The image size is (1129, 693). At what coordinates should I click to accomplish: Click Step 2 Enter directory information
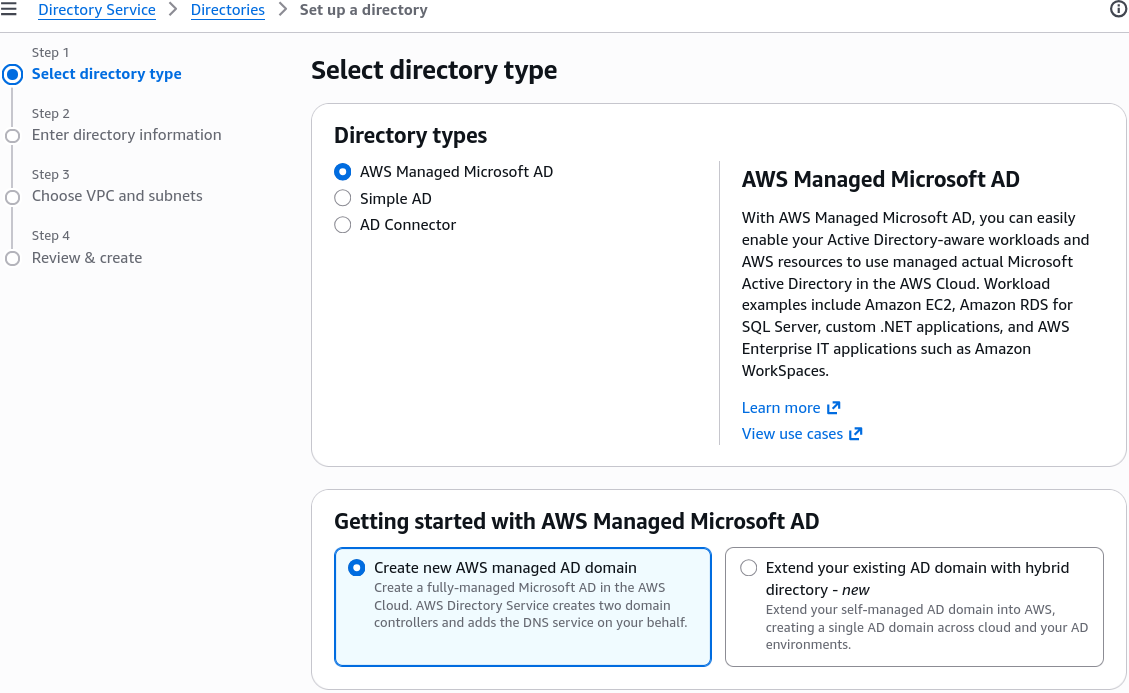(127, 135)
